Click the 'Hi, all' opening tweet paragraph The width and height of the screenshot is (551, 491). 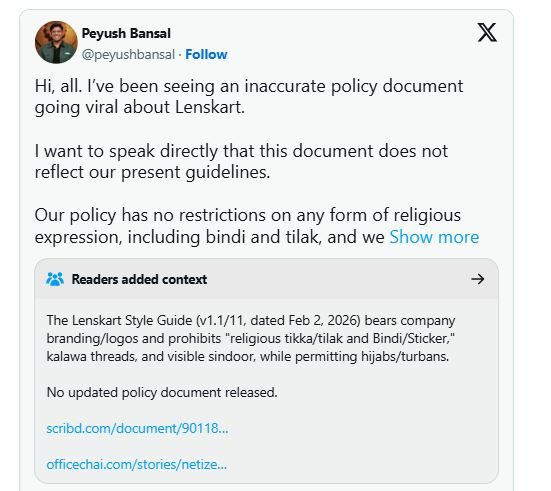pyautogui.click(x=249, y=97)
